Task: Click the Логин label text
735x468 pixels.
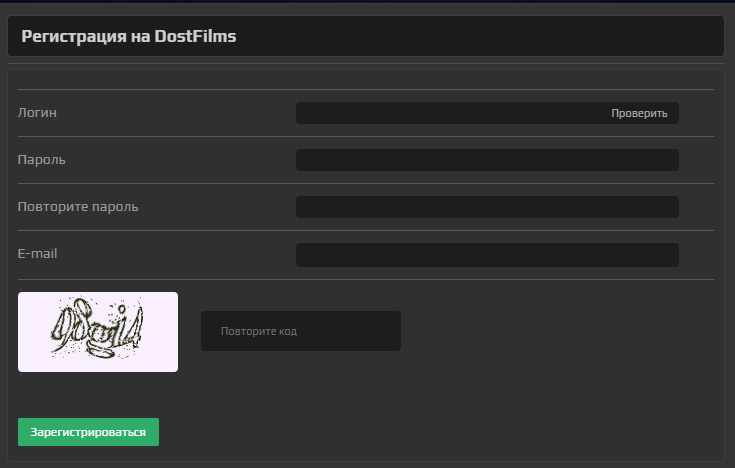Action: (x=37, y=113)
